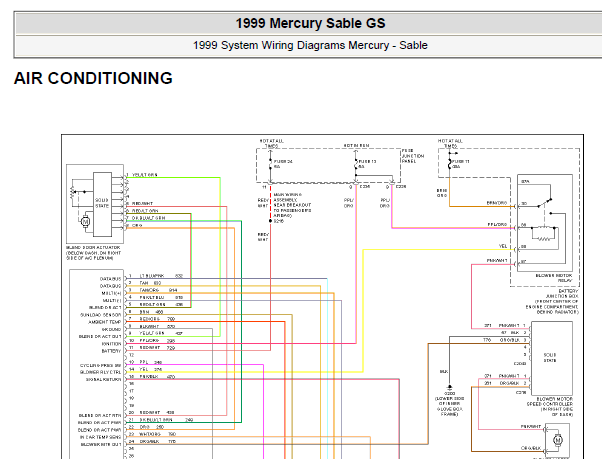Click the "MULTI(+)" pin label
Screen dimensions: 602x459
tap(111, 294)
